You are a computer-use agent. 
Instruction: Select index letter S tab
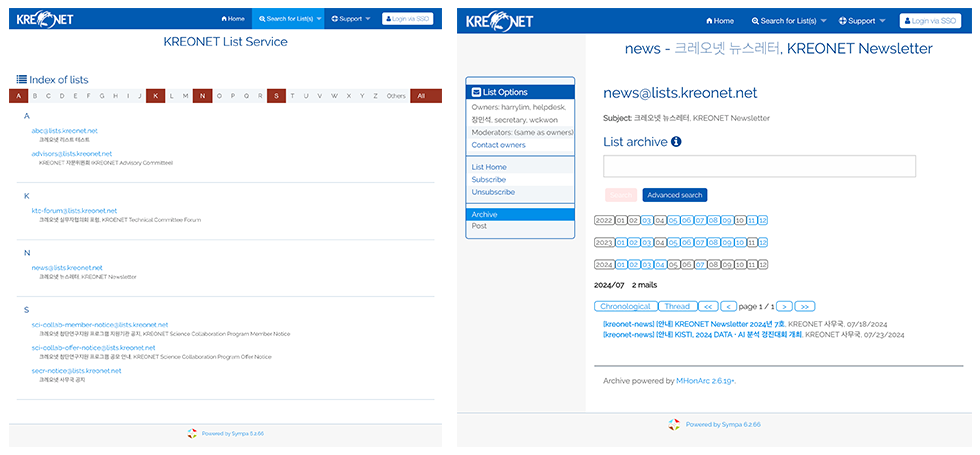click(276, 96)
